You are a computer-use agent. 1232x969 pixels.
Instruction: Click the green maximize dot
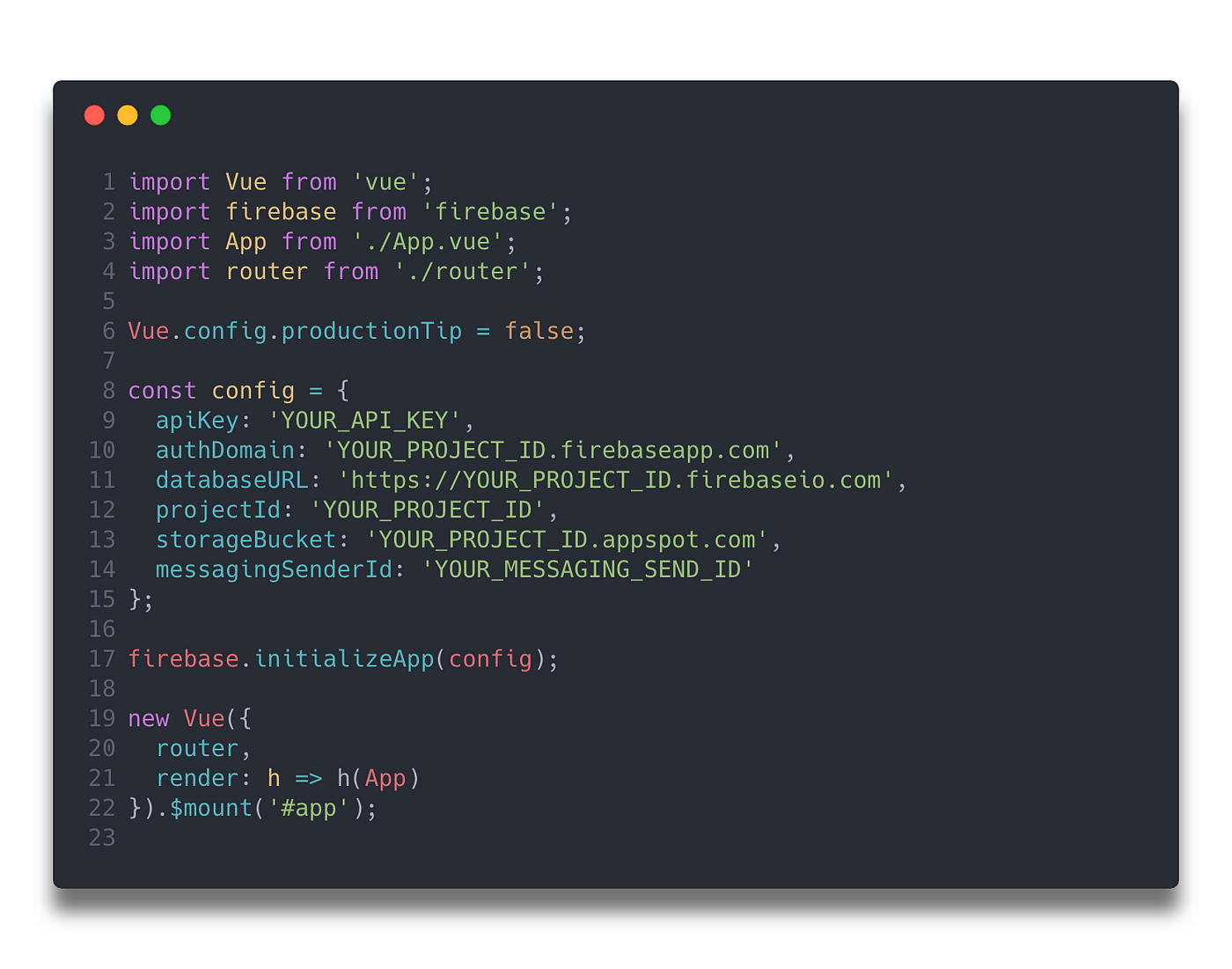(160, 115)
